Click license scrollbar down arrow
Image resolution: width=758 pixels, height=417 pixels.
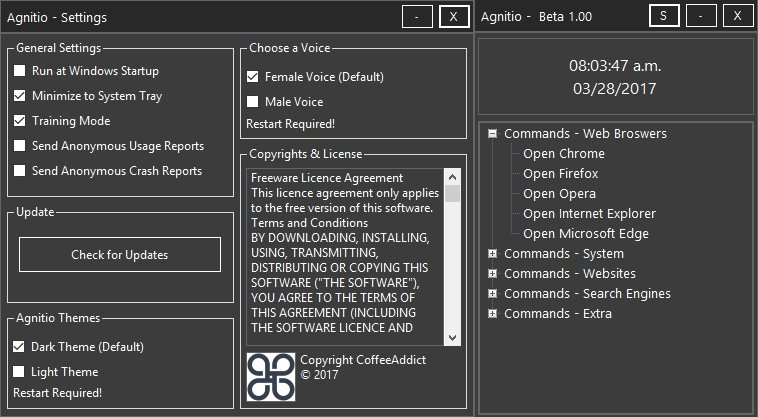point(452,337)
